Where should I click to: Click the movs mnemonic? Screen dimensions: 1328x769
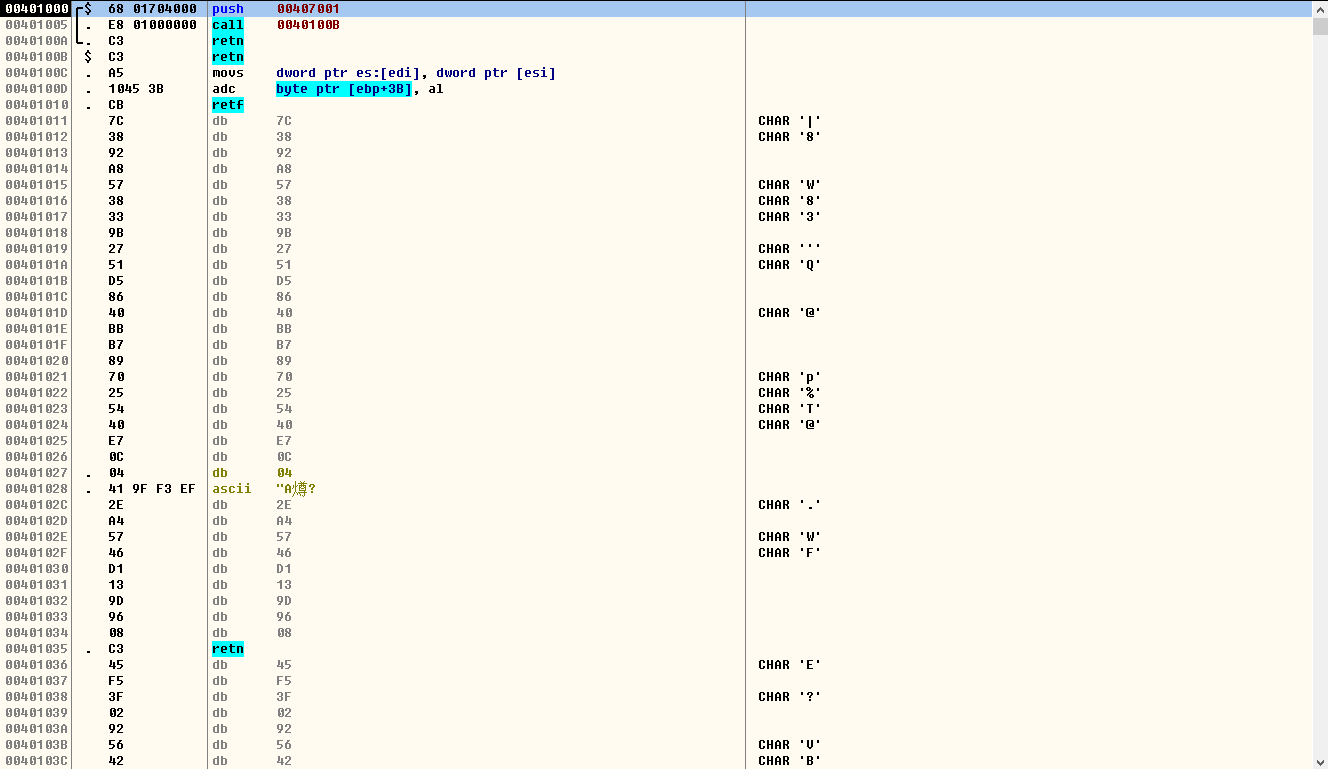(x=227, y=73)
